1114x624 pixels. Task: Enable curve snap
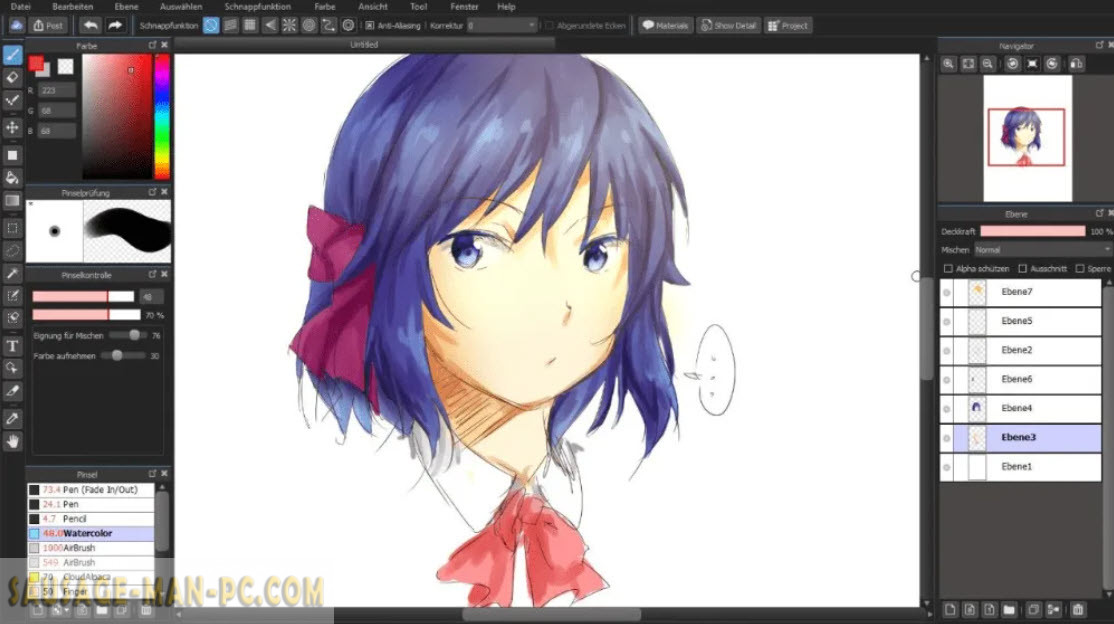(328, 26)
